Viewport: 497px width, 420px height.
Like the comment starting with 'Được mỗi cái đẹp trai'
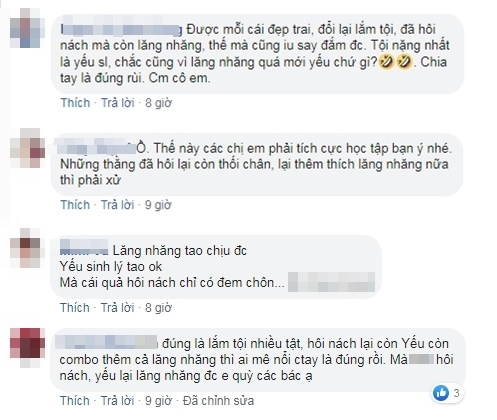75,103
